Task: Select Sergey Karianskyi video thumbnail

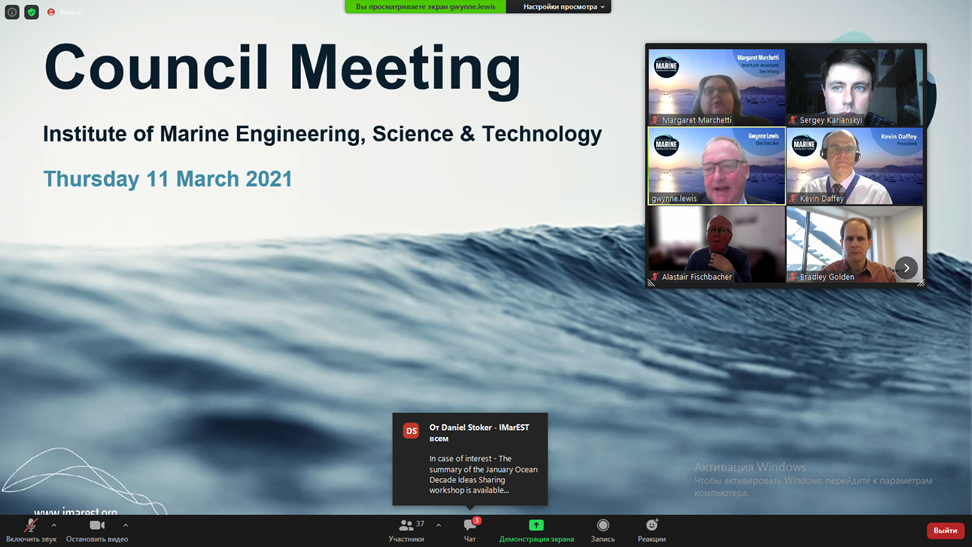Action: pyautogui.click(x=855, y=87)
